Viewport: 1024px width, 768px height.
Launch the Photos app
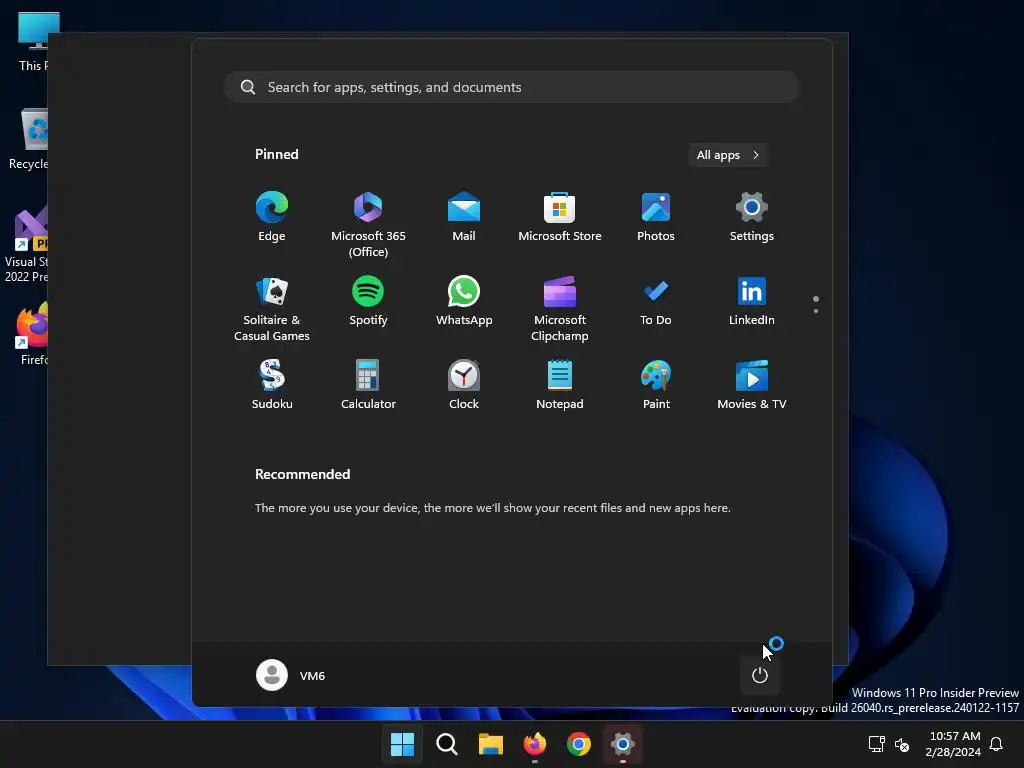(656, 217)
